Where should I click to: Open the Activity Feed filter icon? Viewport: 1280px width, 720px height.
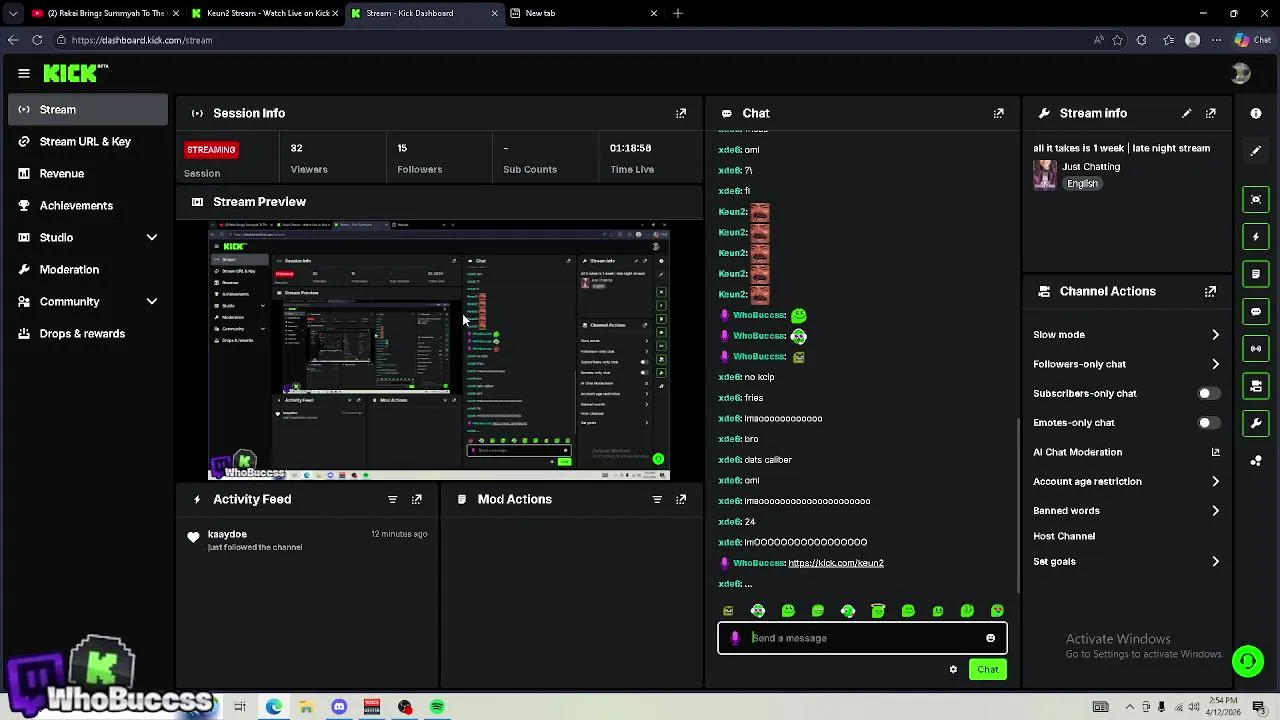click(x=392, y=499)
